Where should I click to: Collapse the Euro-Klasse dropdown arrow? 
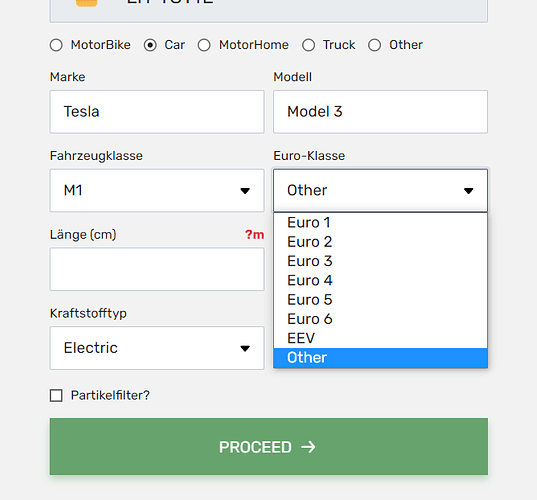[468, 191]
